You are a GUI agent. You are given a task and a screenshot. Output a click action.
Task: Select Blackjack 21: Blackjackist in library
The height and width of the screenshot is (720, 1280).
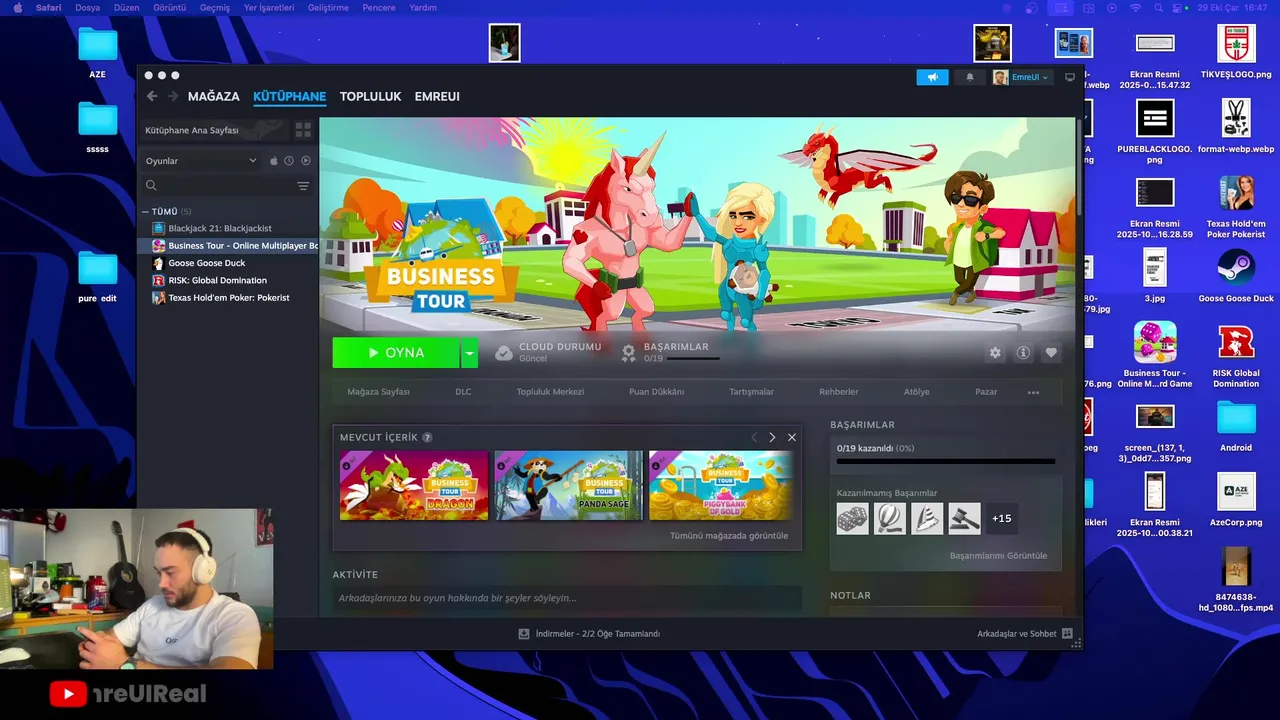pyautogui.click(x=219, y=228)
